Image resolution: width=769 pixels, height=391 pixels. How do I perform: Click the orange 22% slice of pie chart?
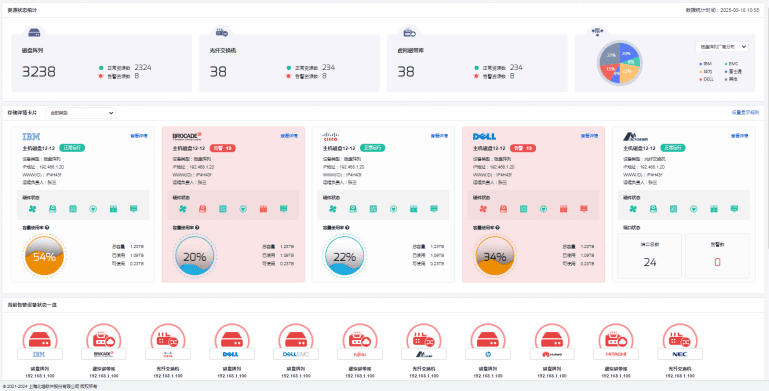pos(629,73)
